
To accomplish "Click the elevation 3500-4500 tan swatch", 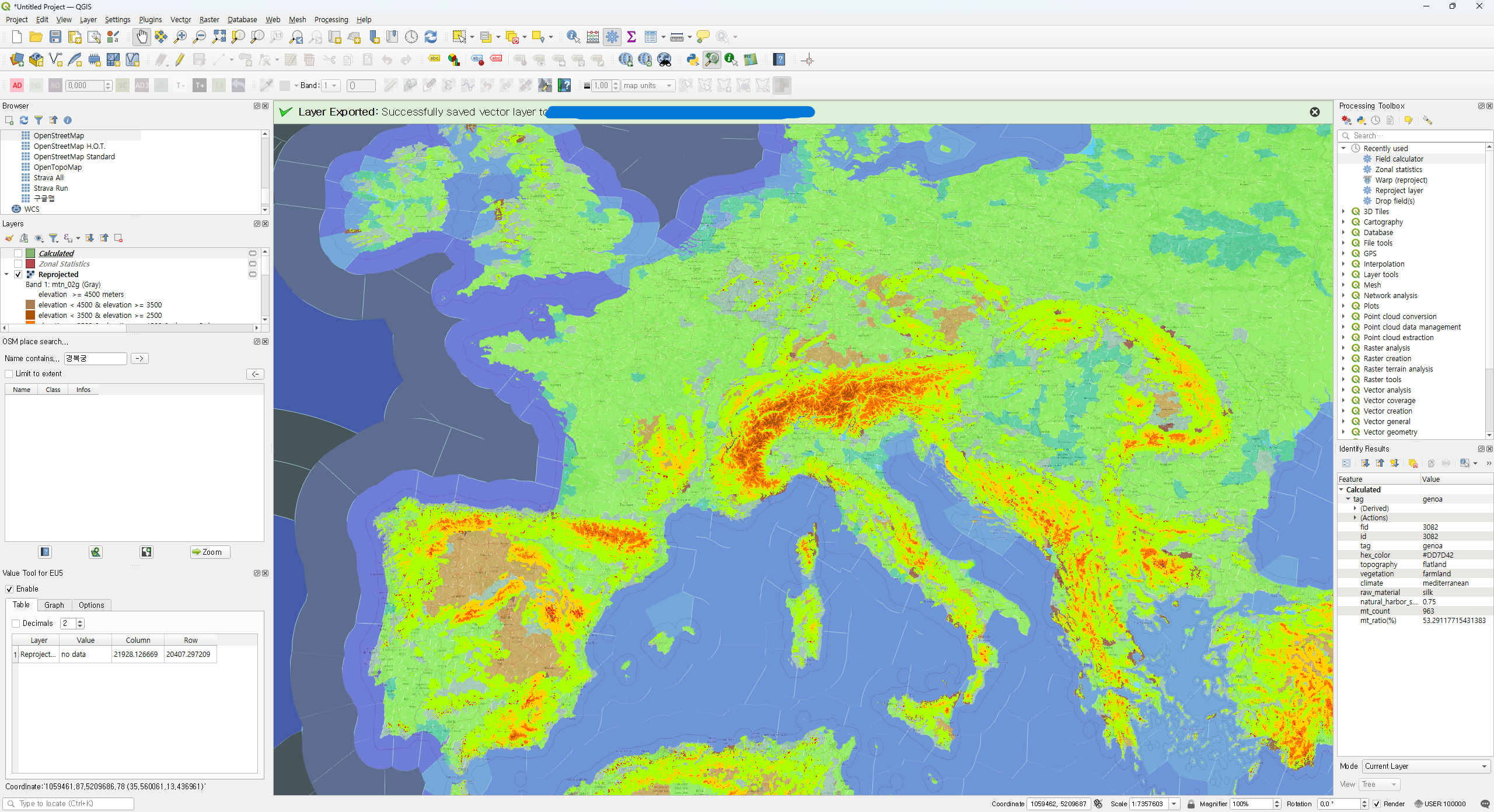I will [30, 304].
